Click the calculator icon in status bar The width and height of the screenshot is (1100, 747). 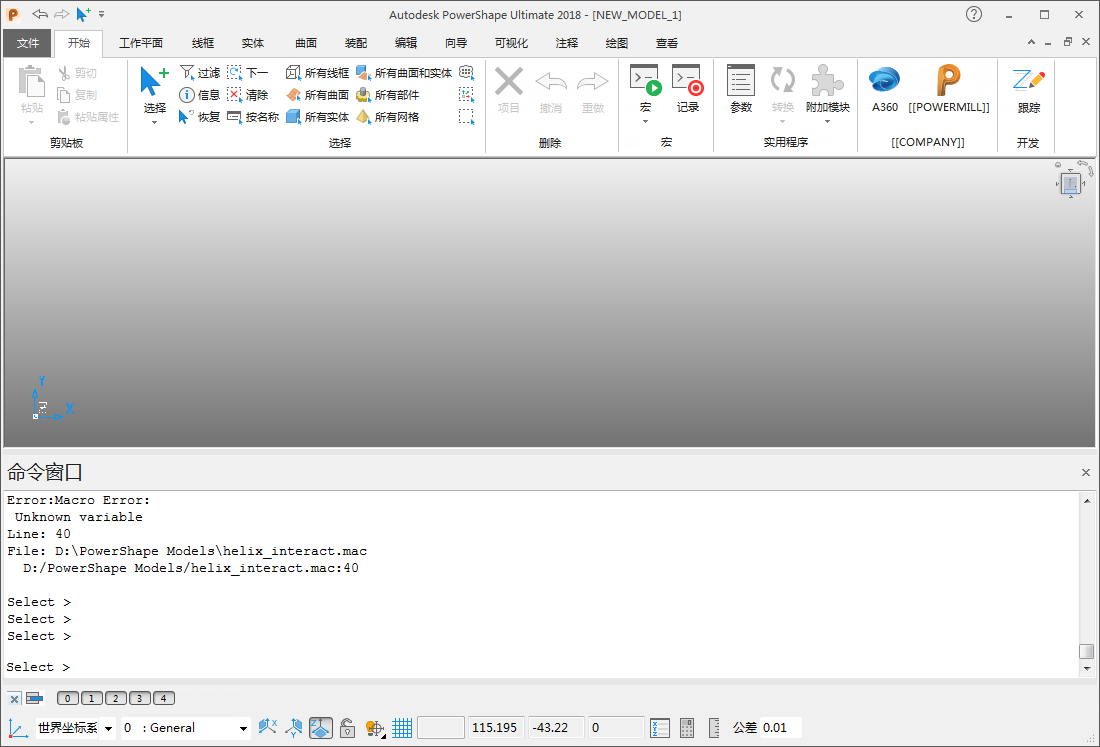687,728
